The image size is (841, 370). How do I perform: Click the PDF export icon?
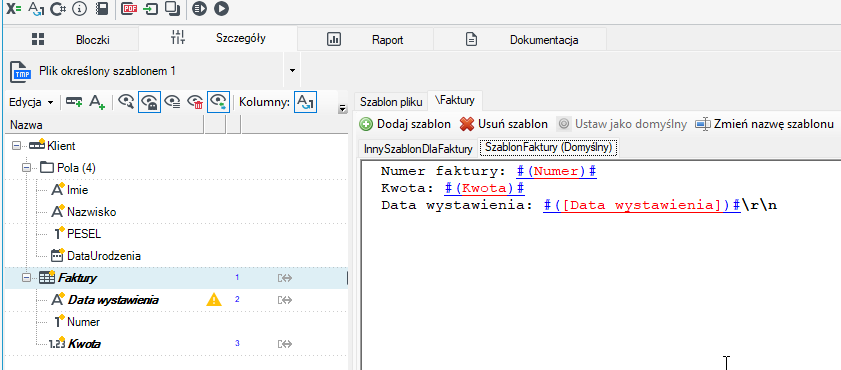point(129,9)
